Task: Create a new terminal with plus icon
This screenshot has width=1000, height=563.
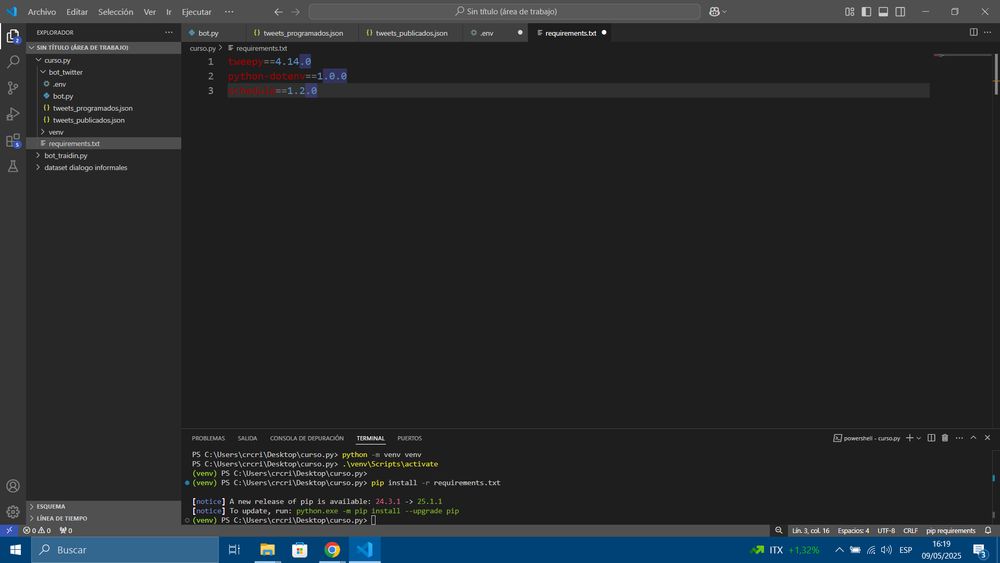Action: [909, 438]
